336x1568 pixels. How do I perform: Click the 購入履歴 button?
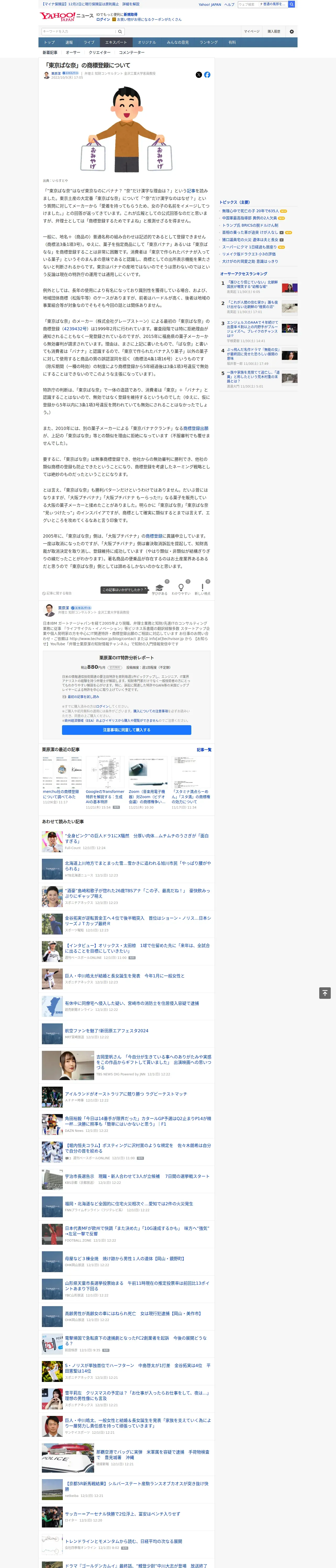pyautogui.click(x=274, y=32)
